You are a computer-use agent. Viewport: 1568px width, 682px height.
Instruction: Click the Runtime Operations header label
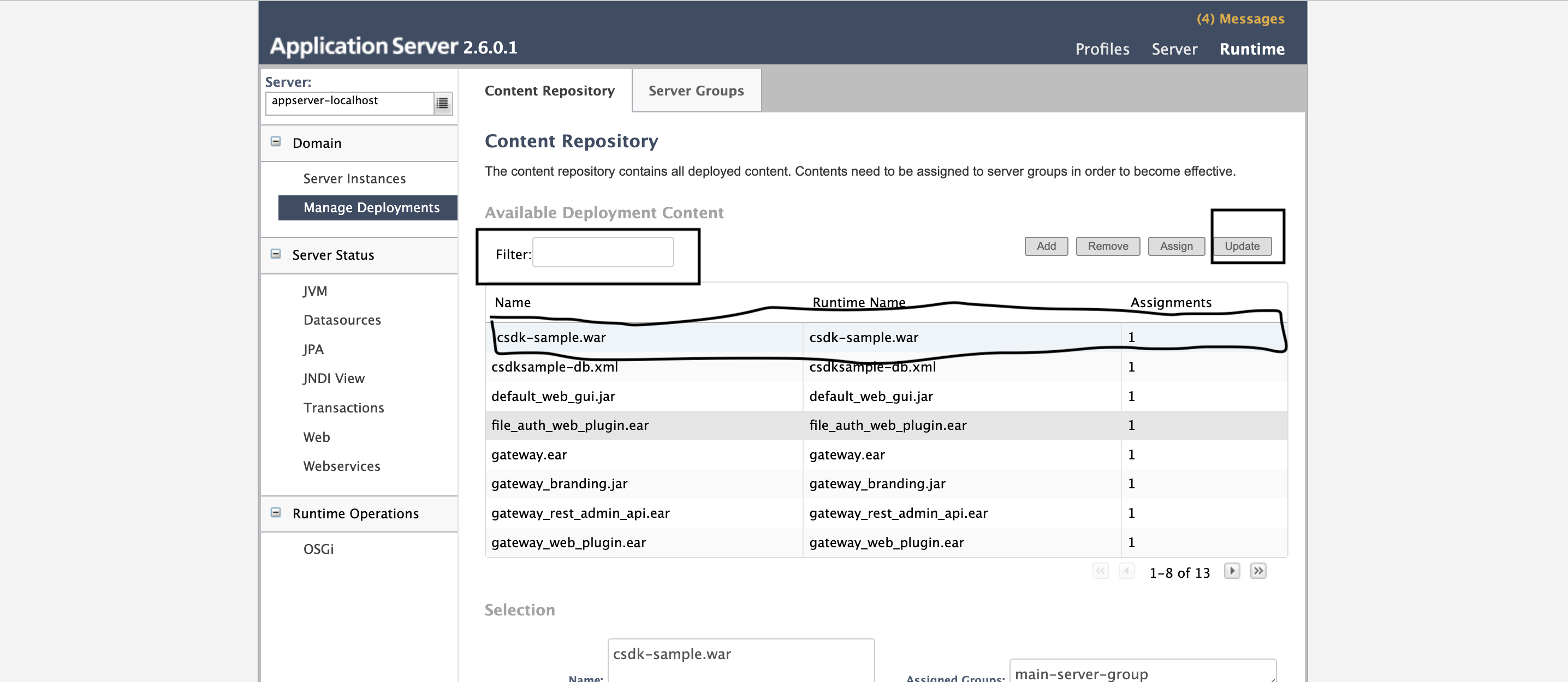tap(355, 513)
